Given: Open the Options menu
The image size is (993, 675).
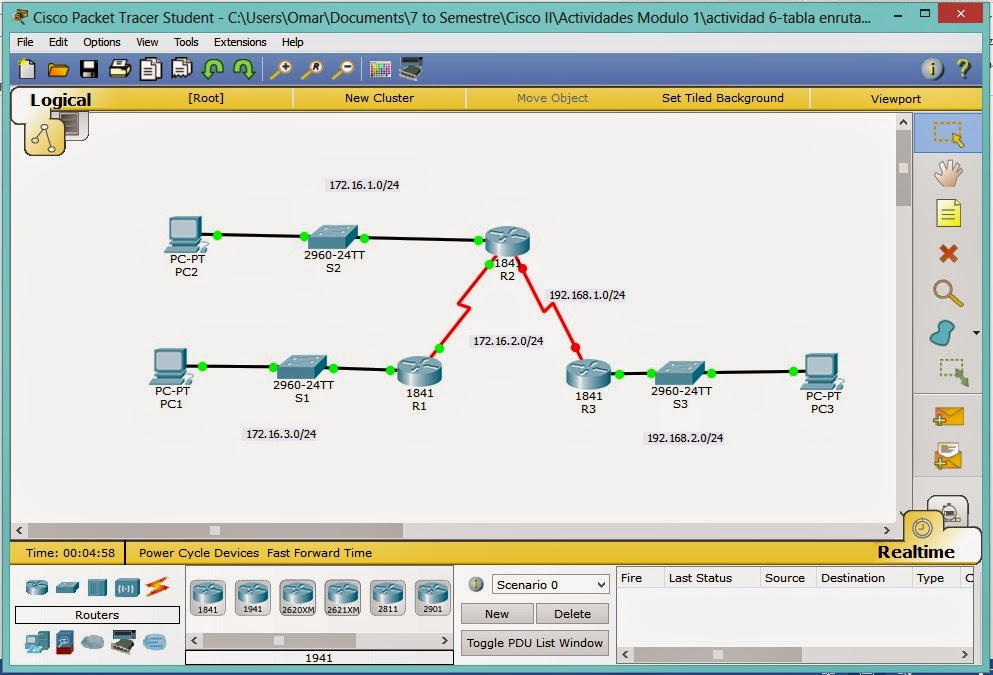Looking at the screenshot, I should pos(102,42).
